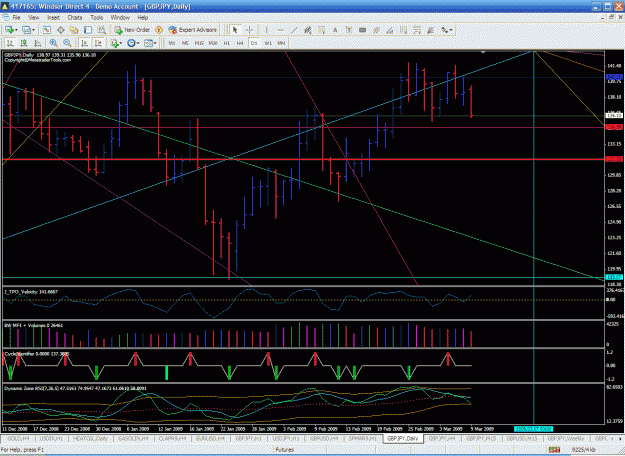625x456 pixels.
Task: Select the Gann fan tool
Action: pyautogui.click(x=430, y=30)
